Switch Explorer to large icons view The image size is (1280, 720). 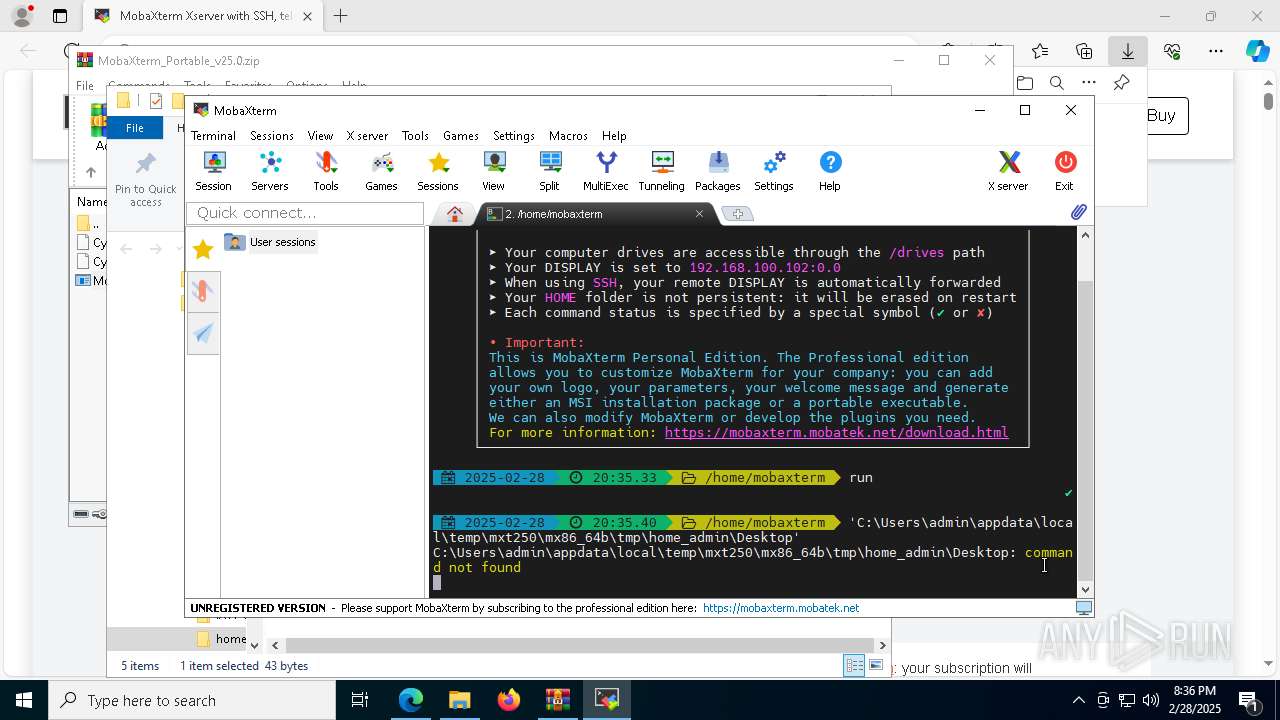tap(876, 666)
